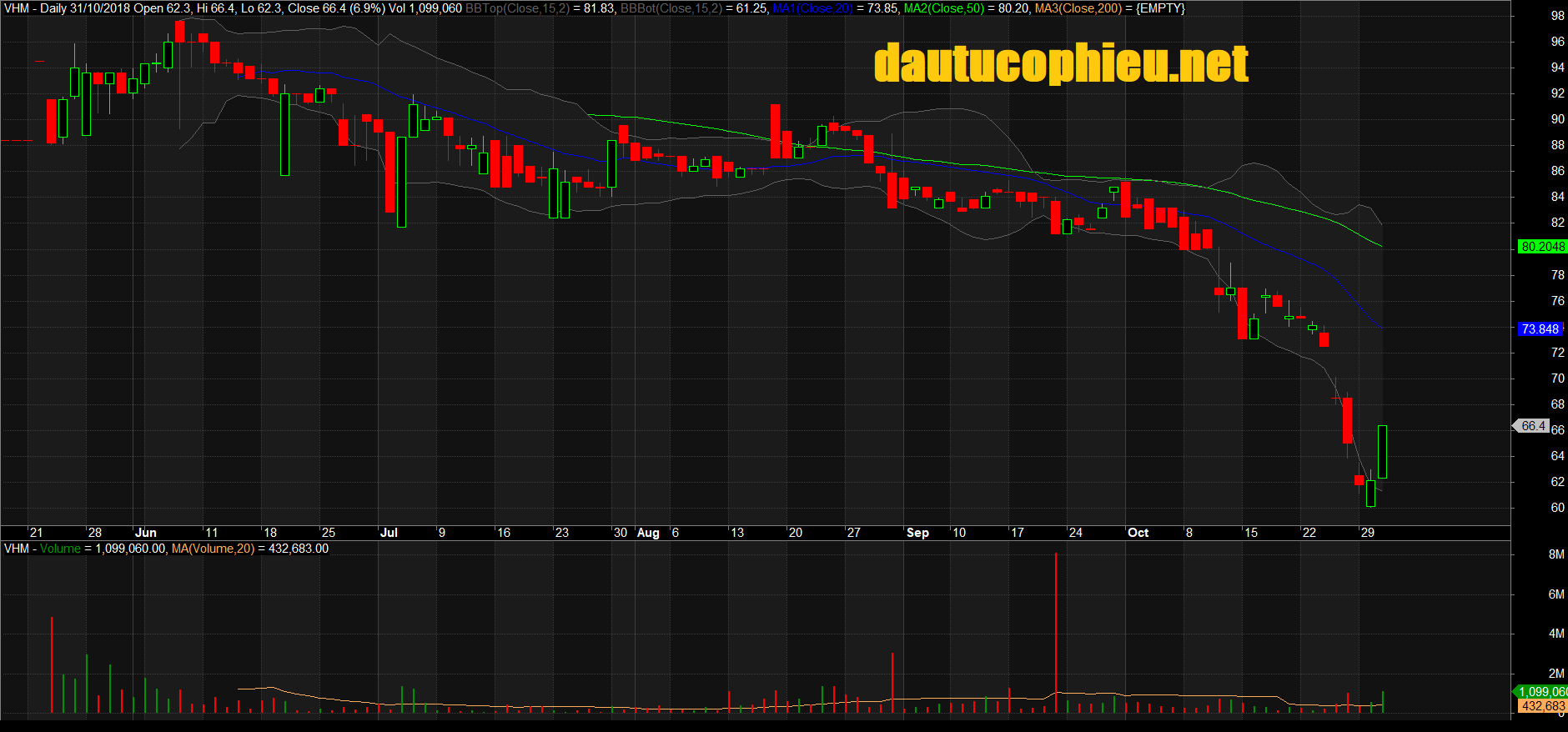Click the BBTop(Close,15,2) indicator label

point(517,8)
